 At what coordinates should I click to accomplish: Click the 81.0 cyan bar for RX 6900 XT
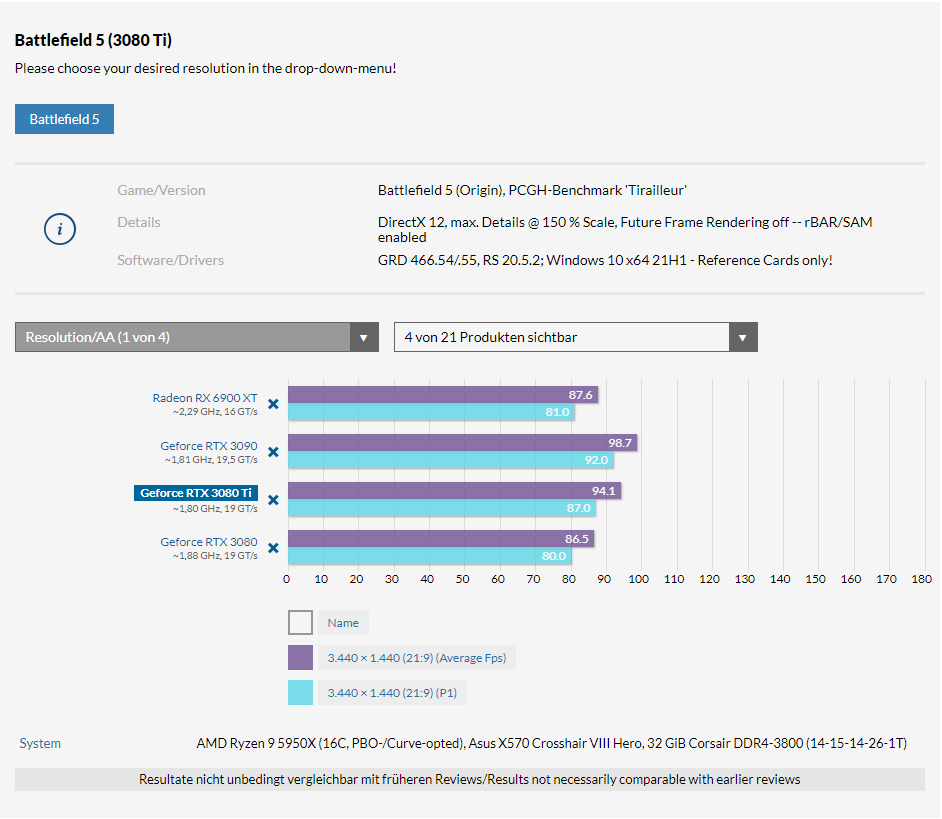point(431,412)
